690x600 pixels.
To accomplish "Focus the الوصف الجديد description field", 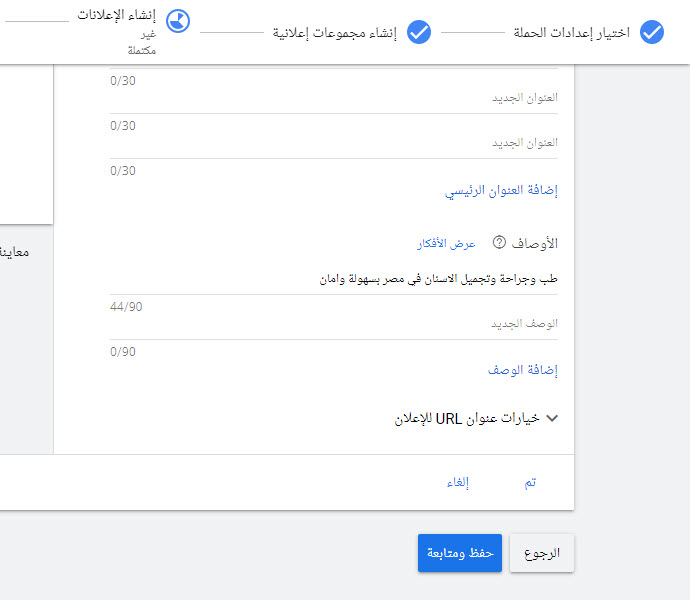I will pos(334,324).
